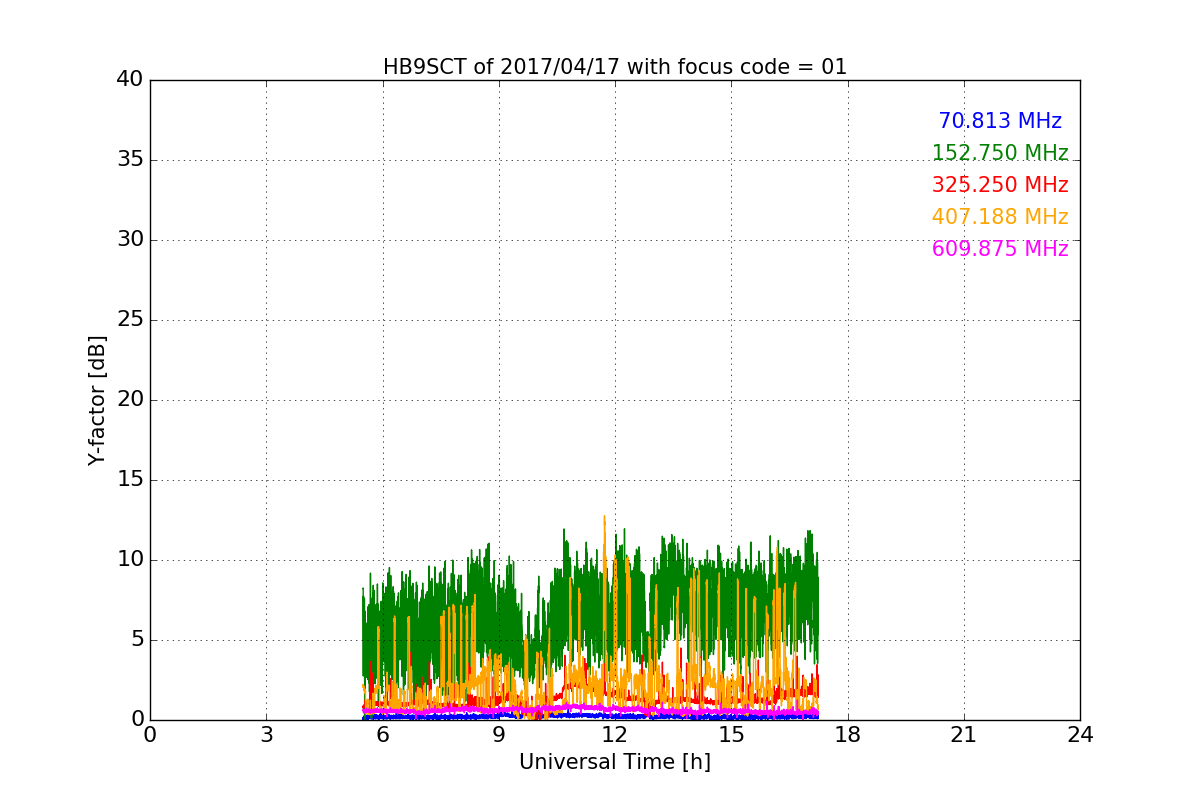Click the x-axis tick label 9
Screen dimensions: 1200x800
coord(499,734)
